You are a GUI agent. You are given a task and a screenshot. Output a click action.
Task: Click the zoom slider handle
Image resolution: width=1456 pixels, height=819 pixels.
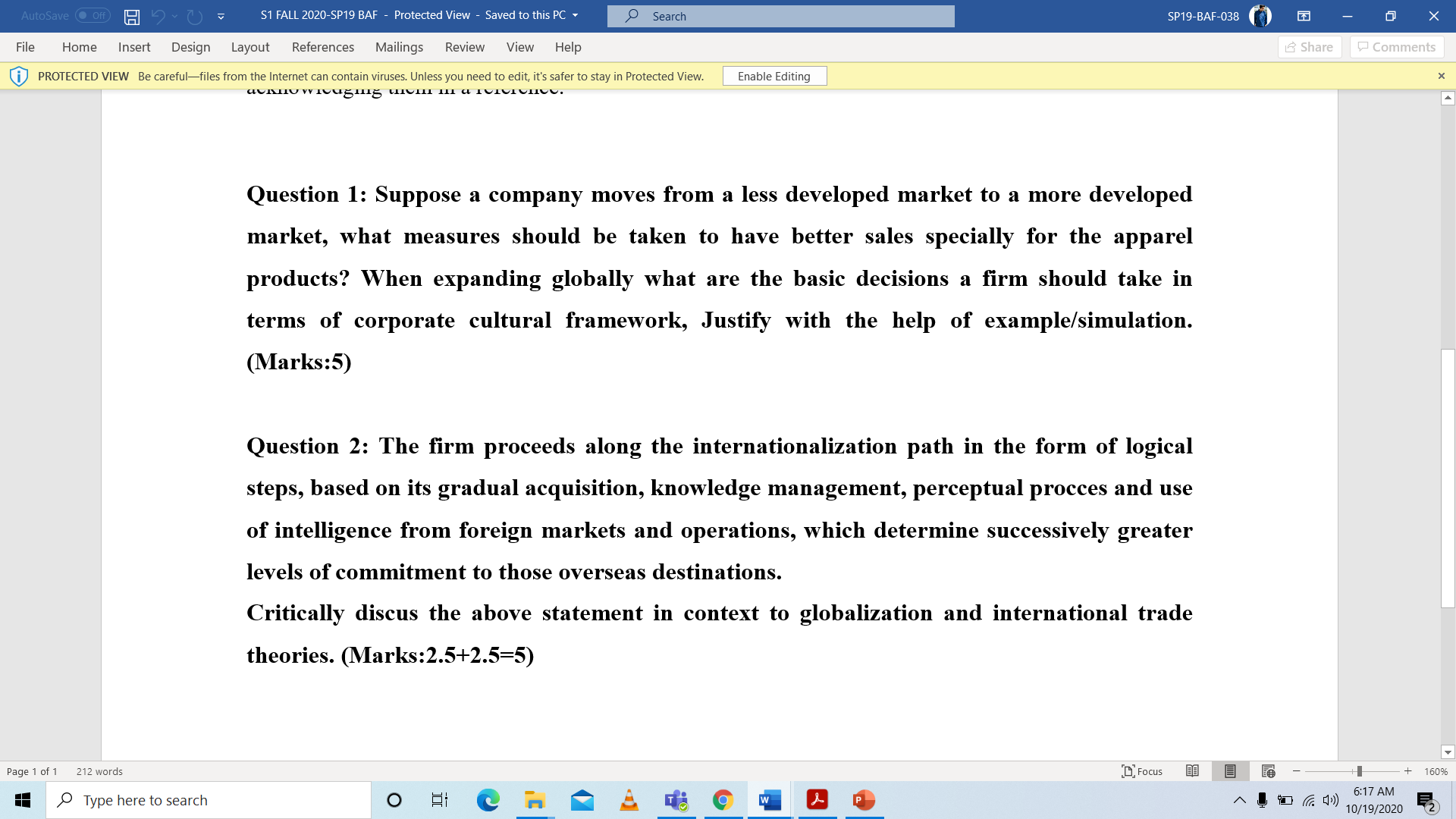coord(1359,771)
